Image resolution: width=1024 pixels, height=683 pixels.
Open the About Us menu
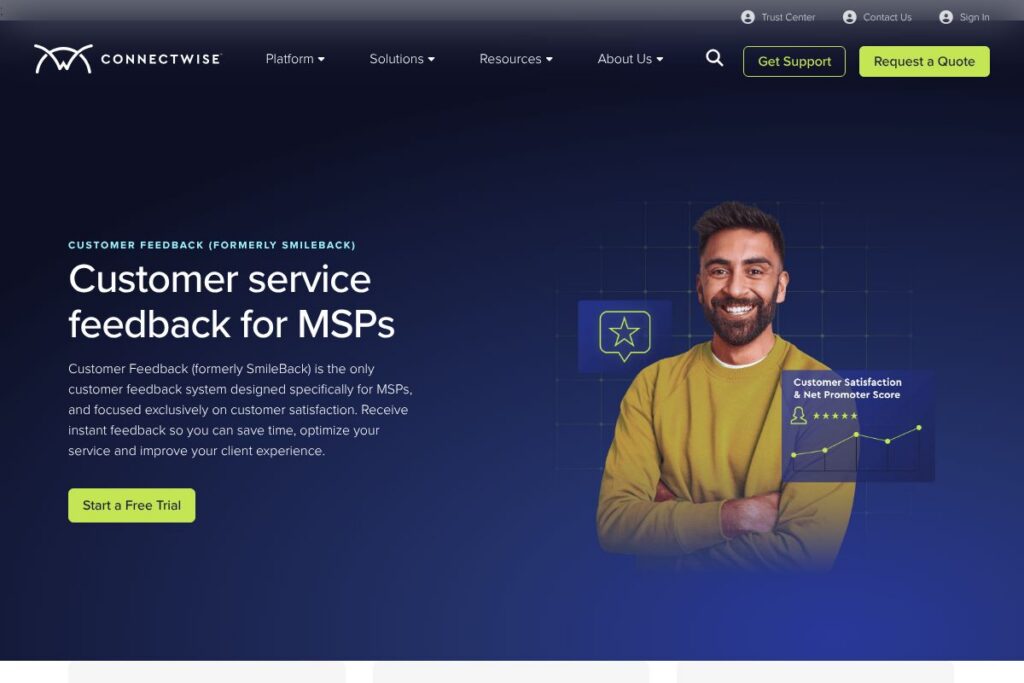[630, 59]
